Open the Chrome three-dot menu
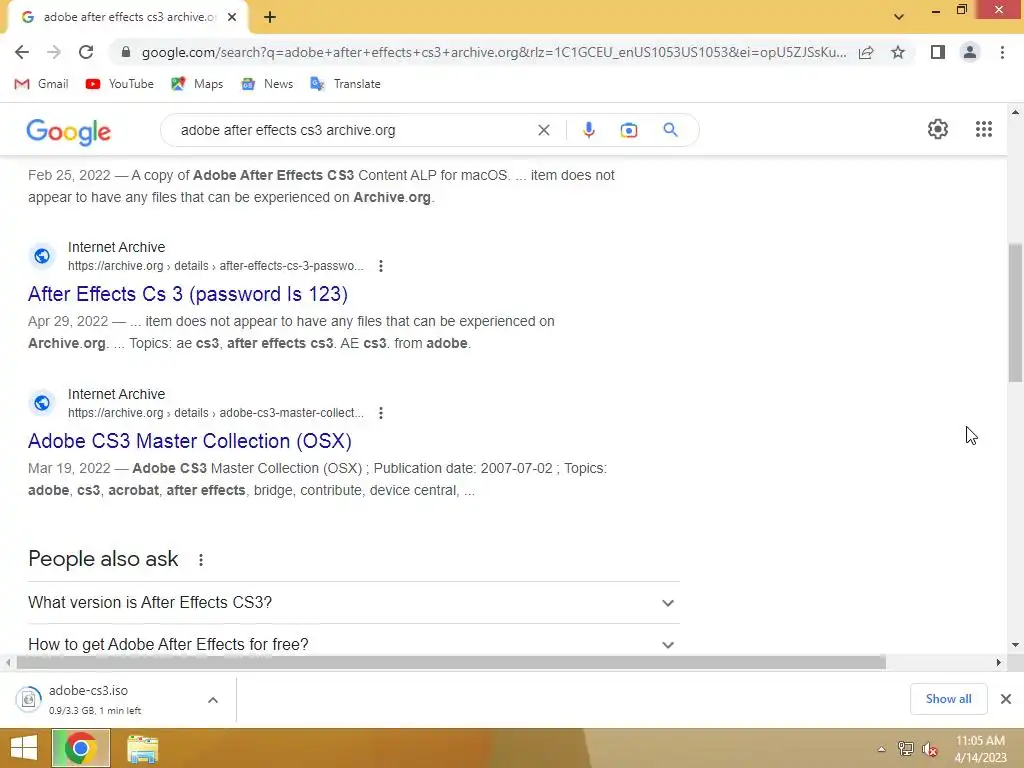This screenshot has height=768, width=1024. tap(1002, 52)
